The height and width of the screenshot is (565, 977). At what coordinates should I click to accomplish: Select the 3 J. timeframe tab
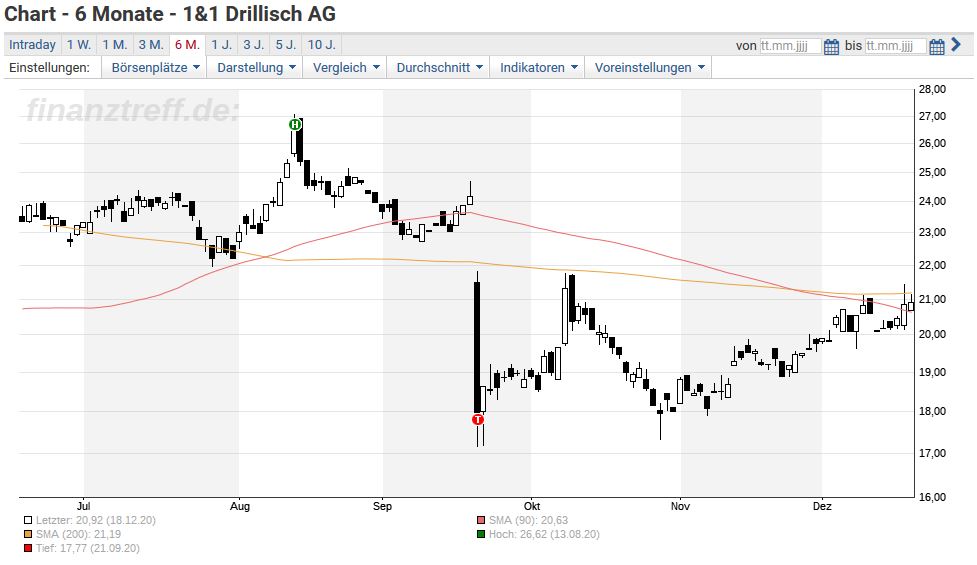pos(254,45)
